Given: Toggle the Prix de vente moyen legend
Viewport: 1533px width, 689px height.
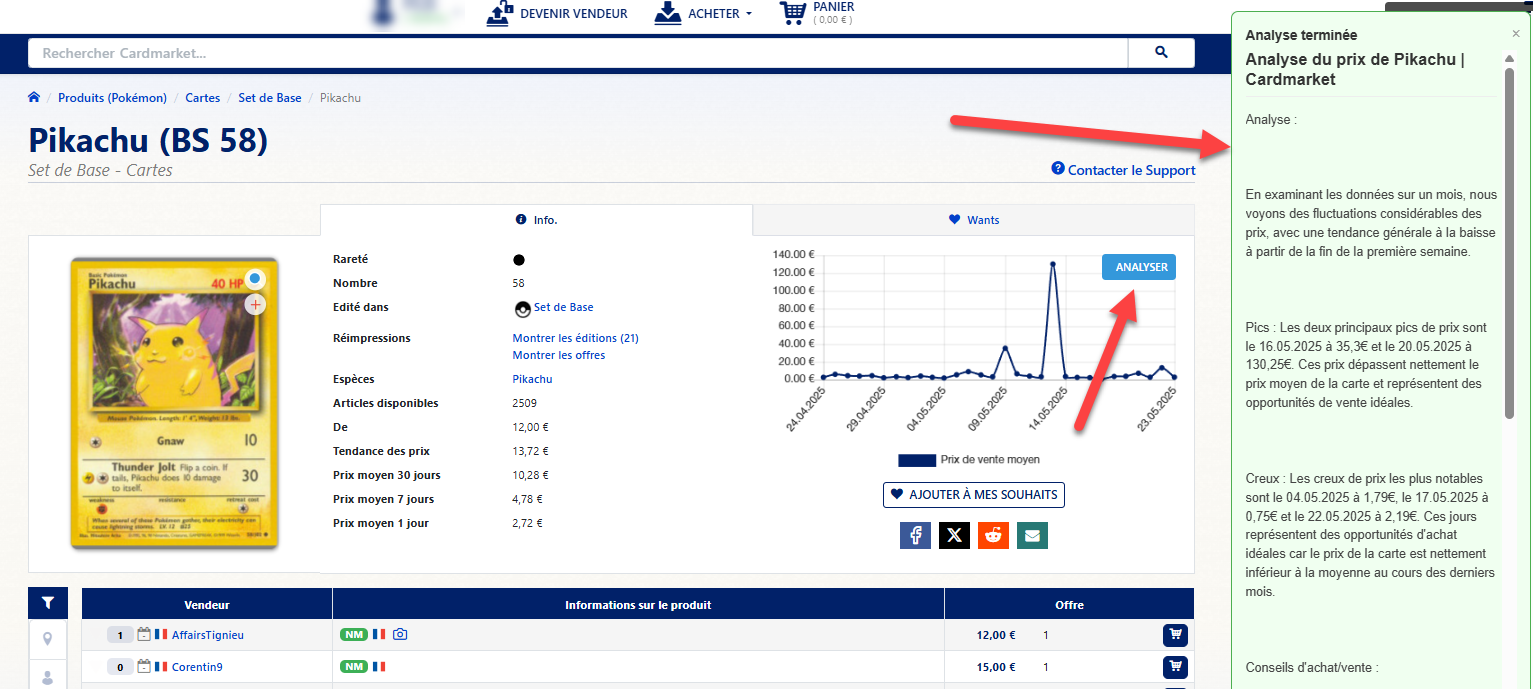Looking at the screenshot, I should [x=968, y=460].
